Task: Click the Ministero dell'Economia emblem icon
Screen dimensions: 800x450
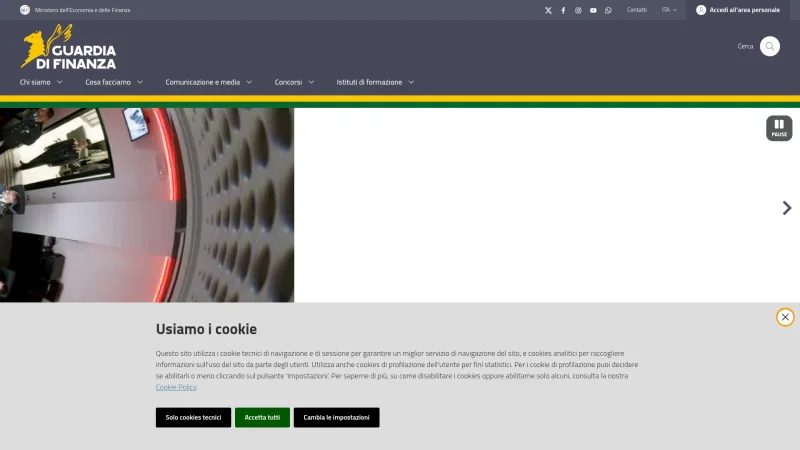Action: click(24, 10)
